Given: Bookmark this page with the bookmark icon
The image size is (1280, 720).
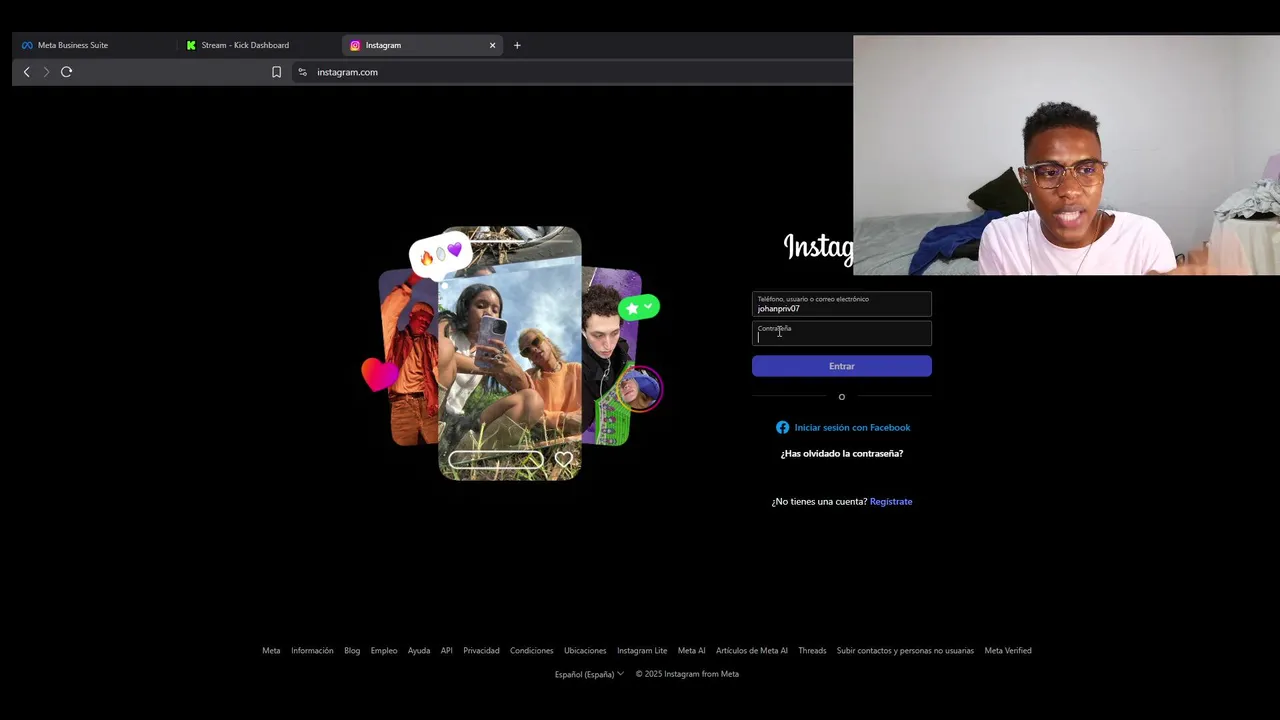Looking at the screenshot, I should 277,72.
